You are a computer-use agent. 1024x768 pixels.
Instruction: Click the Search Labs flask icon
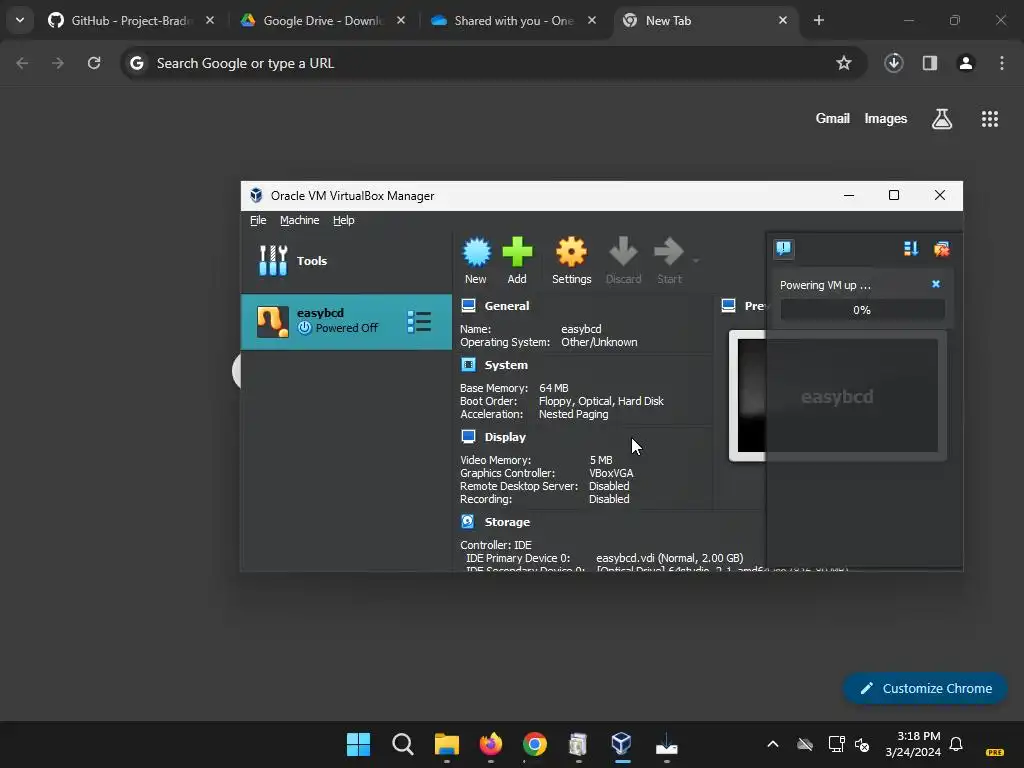point(942,119)
